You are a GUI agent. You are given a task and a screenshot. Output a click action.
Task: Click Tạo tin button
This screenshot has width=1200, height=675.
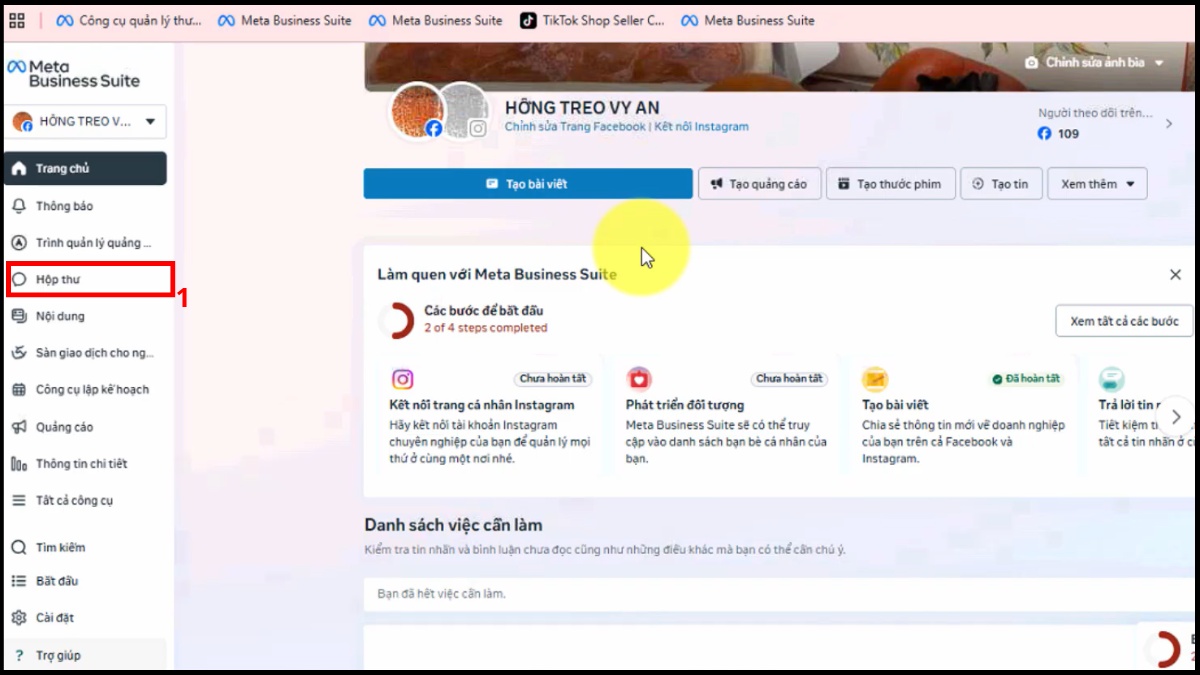point(1001,184)
